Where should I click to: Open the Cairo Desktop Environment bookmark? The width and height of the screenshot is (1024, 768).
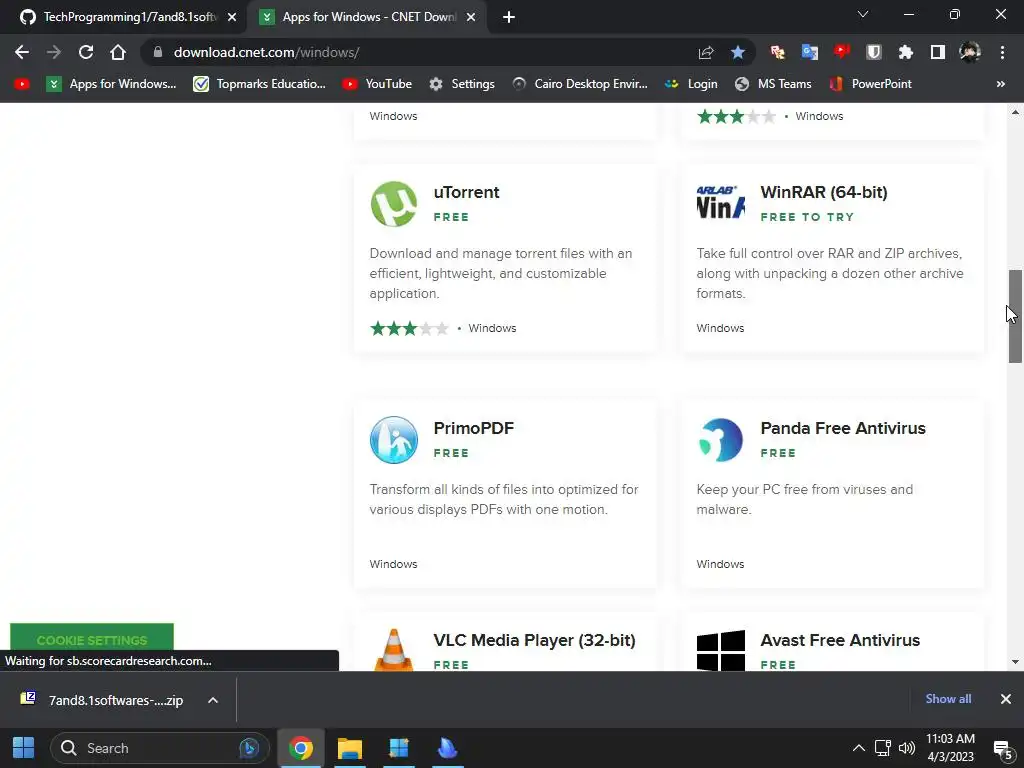[x=579, y=84]
